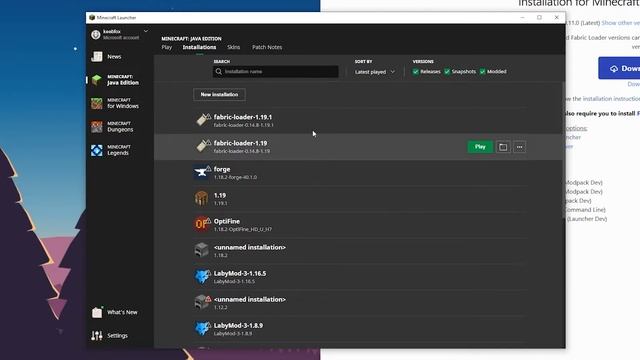Open folder for fabric-loader-1.19 installation
The image size is (640, 360).
coord(503,147)
